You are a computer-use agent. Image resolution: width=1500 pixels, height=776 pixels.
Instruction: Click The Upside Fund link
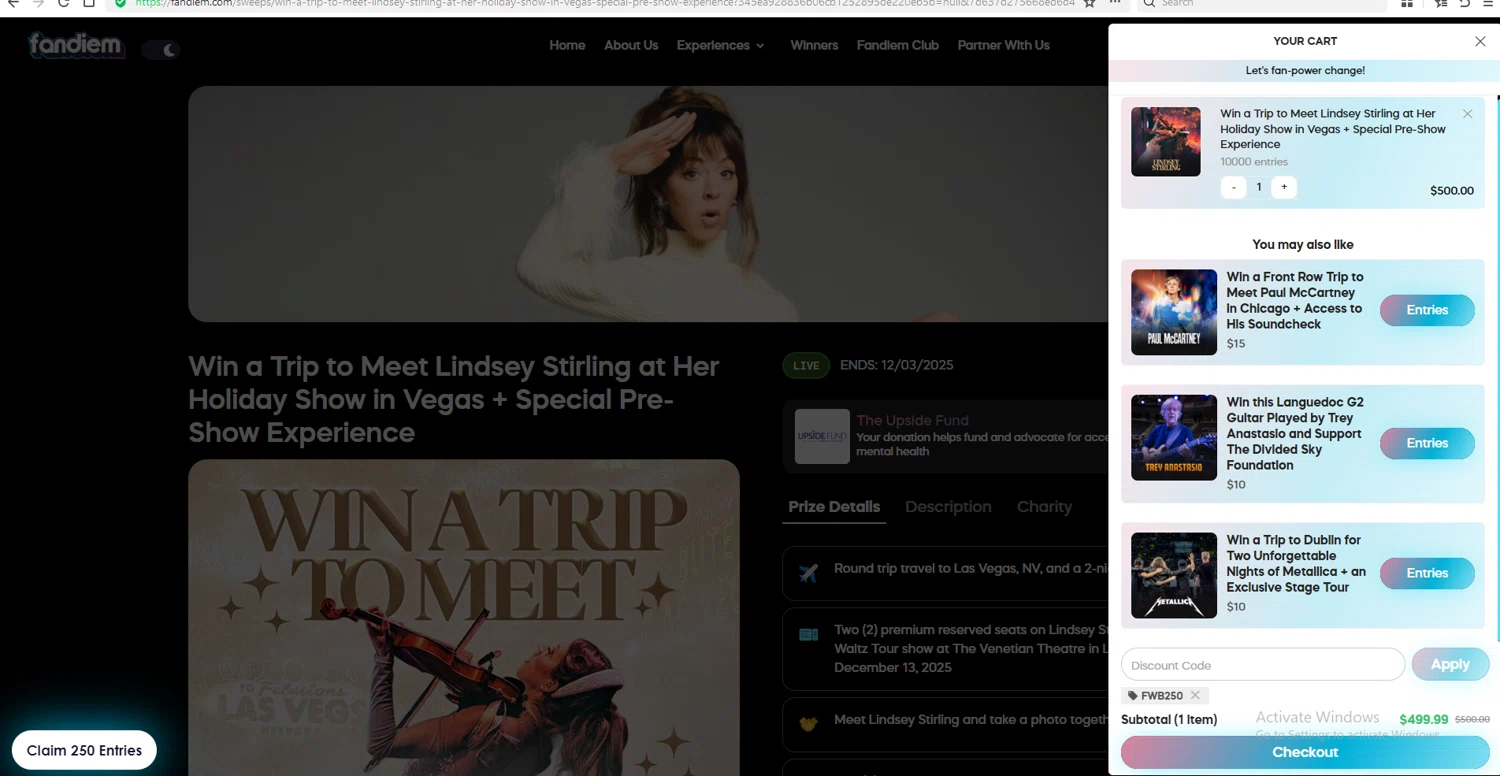pos(912,421)
